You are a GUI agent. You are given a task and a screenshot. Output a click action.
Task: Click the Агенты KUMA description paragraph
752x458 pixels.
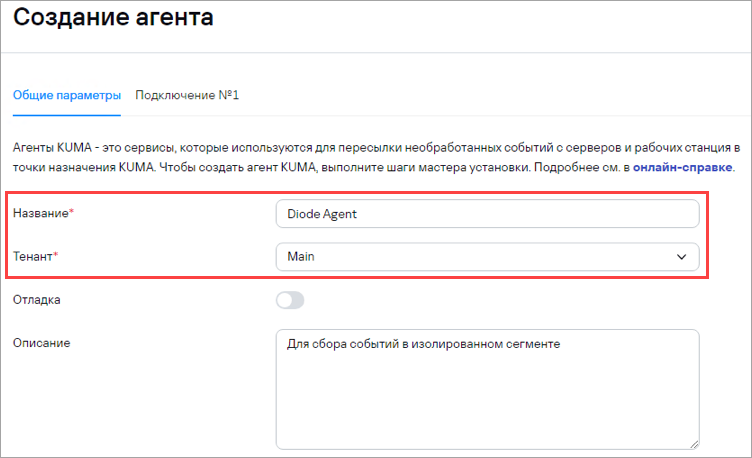tap(376, 157)
